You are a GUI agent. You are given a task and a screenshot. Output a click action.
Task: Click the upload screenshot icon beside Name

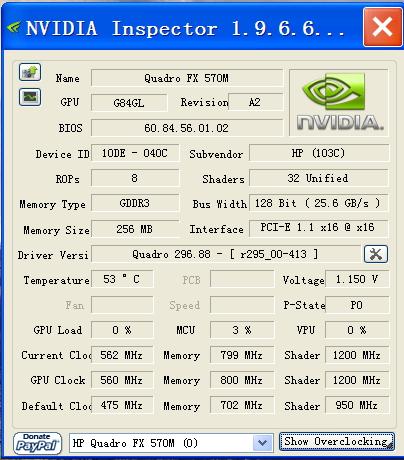(x=30, y=72)
